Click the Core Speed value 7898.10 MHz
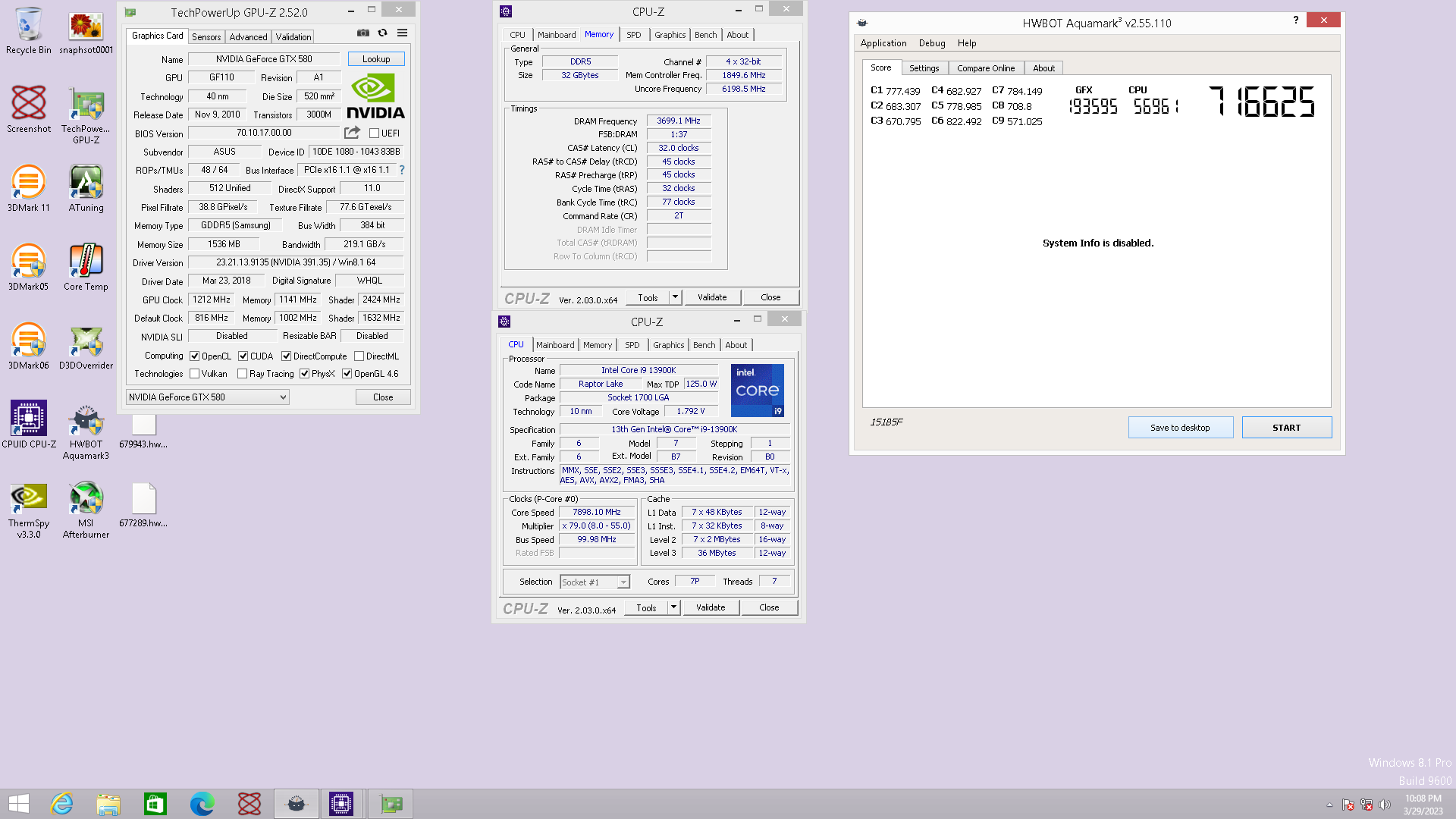This screenshot has height=819, width=1456. click(x=597, y=513)
